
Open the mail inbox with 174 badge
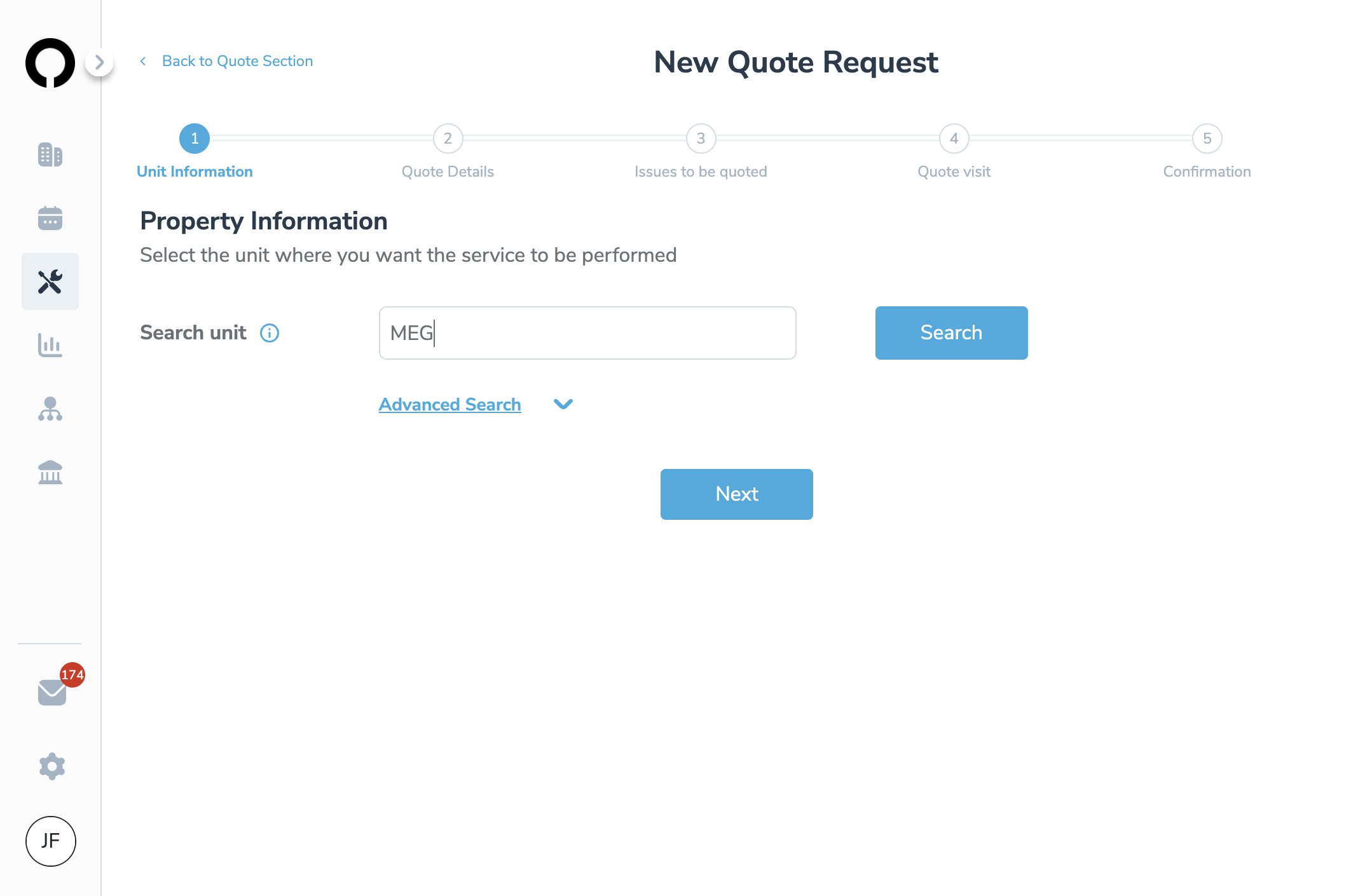(53, 691)
